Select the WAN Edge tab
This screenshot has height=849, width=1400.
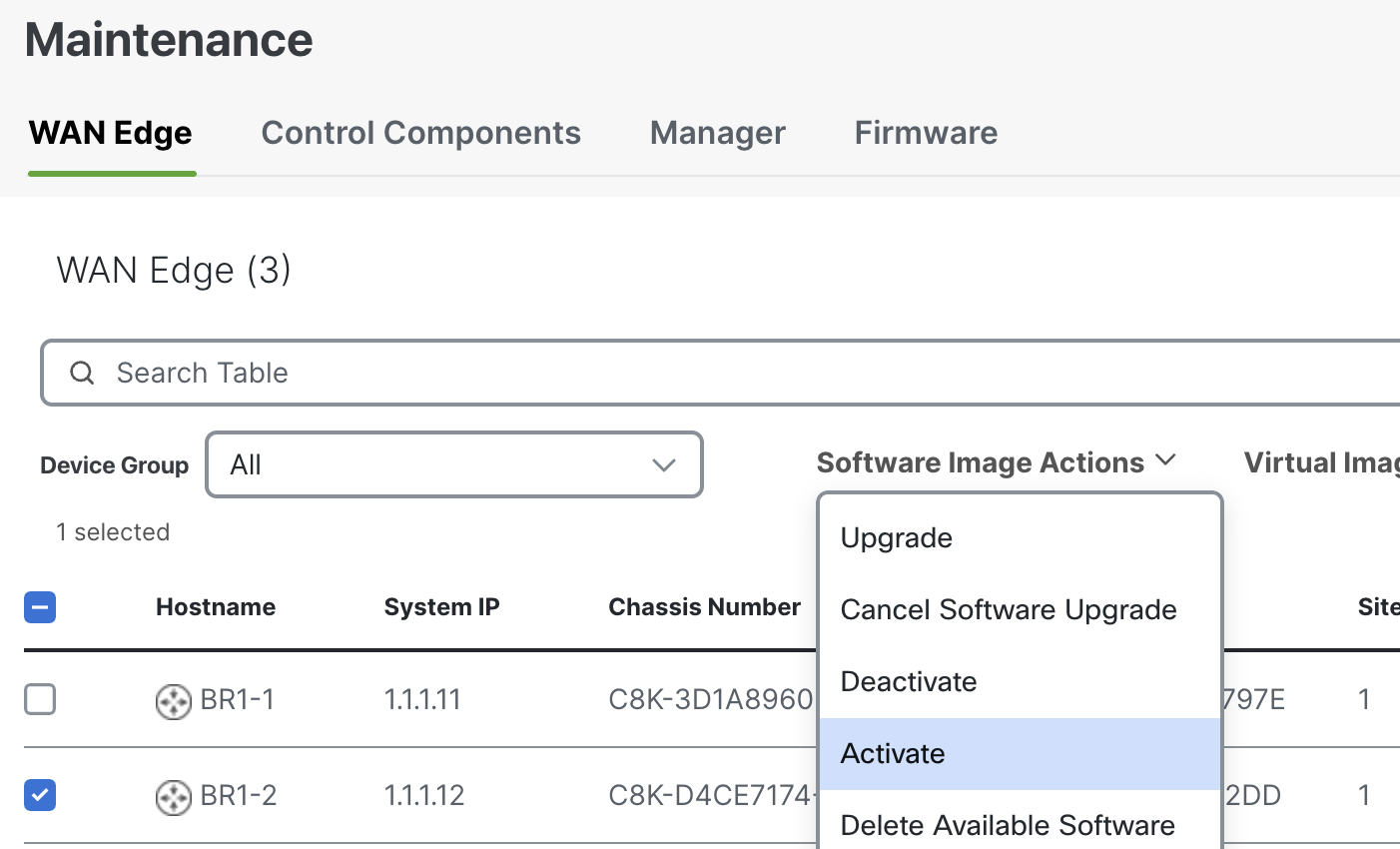coord(111,133)
